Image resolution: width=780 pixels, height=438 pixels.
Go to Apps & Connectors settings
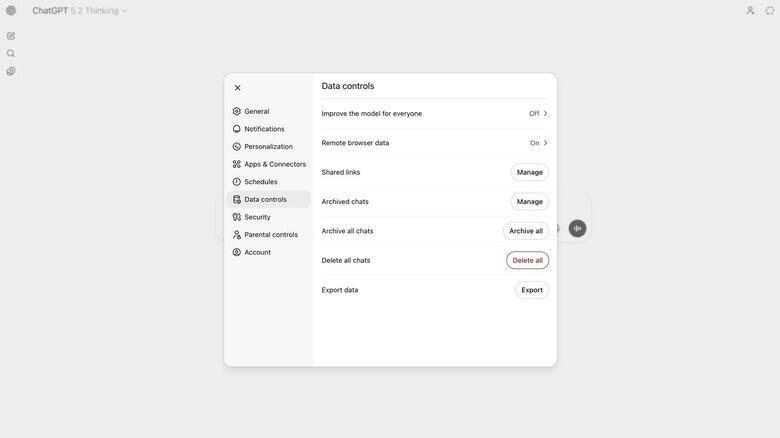click(275, 164)
